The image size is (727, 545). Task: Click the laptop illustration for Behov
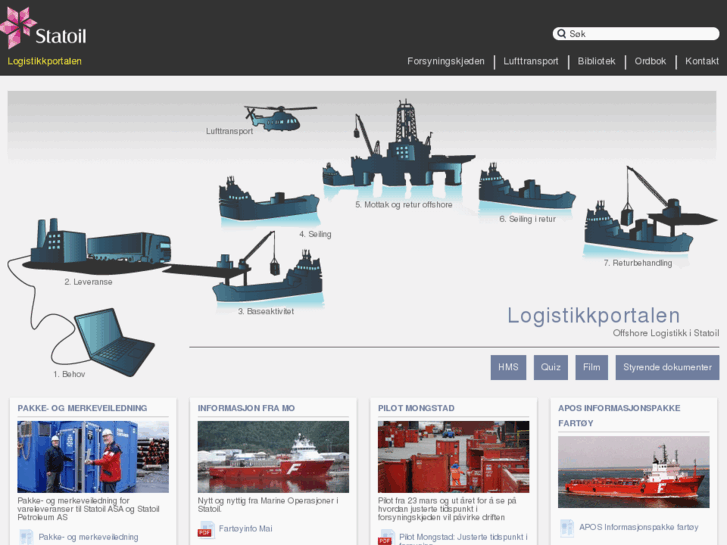114,341
